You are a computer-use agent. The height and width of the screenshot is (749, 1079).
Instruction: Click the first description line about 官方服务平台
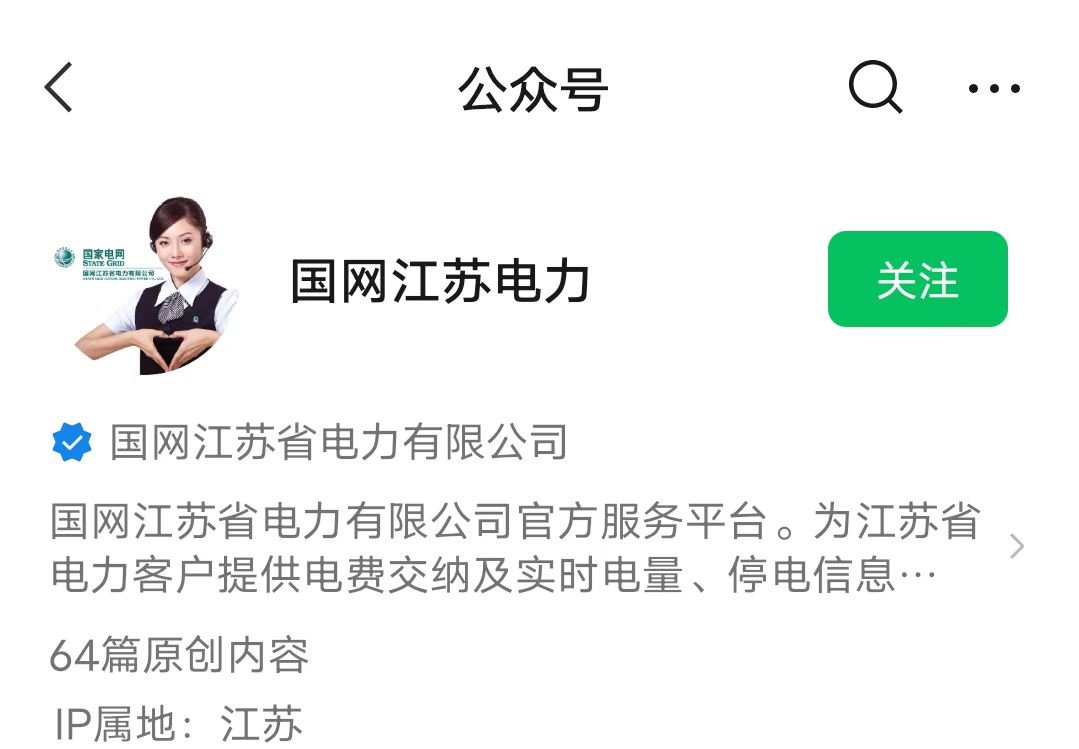coord(515,521)
